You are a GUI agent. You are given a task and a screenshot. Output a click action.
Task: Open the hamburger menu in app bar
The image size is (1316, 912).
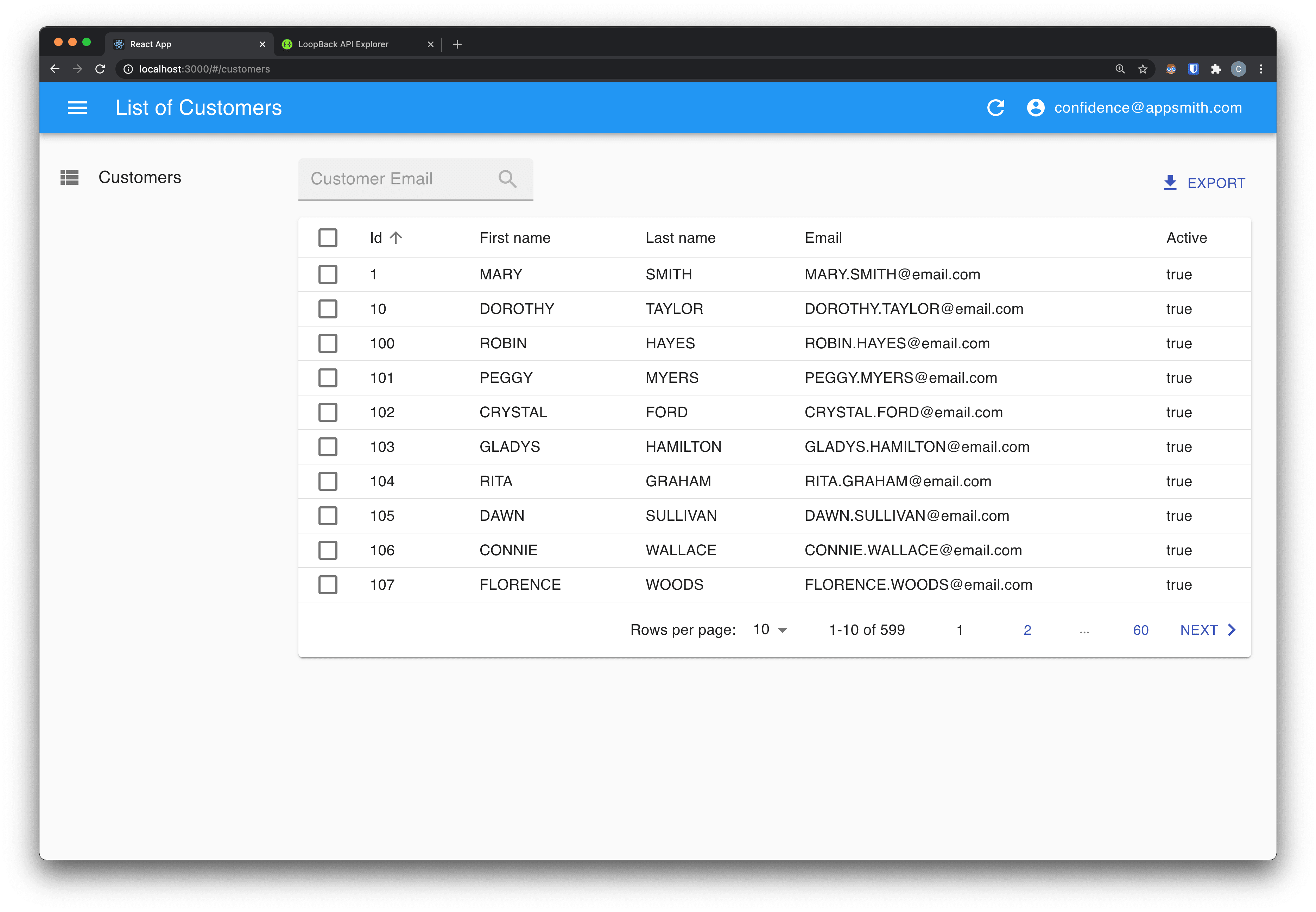[x=77, y=108]
